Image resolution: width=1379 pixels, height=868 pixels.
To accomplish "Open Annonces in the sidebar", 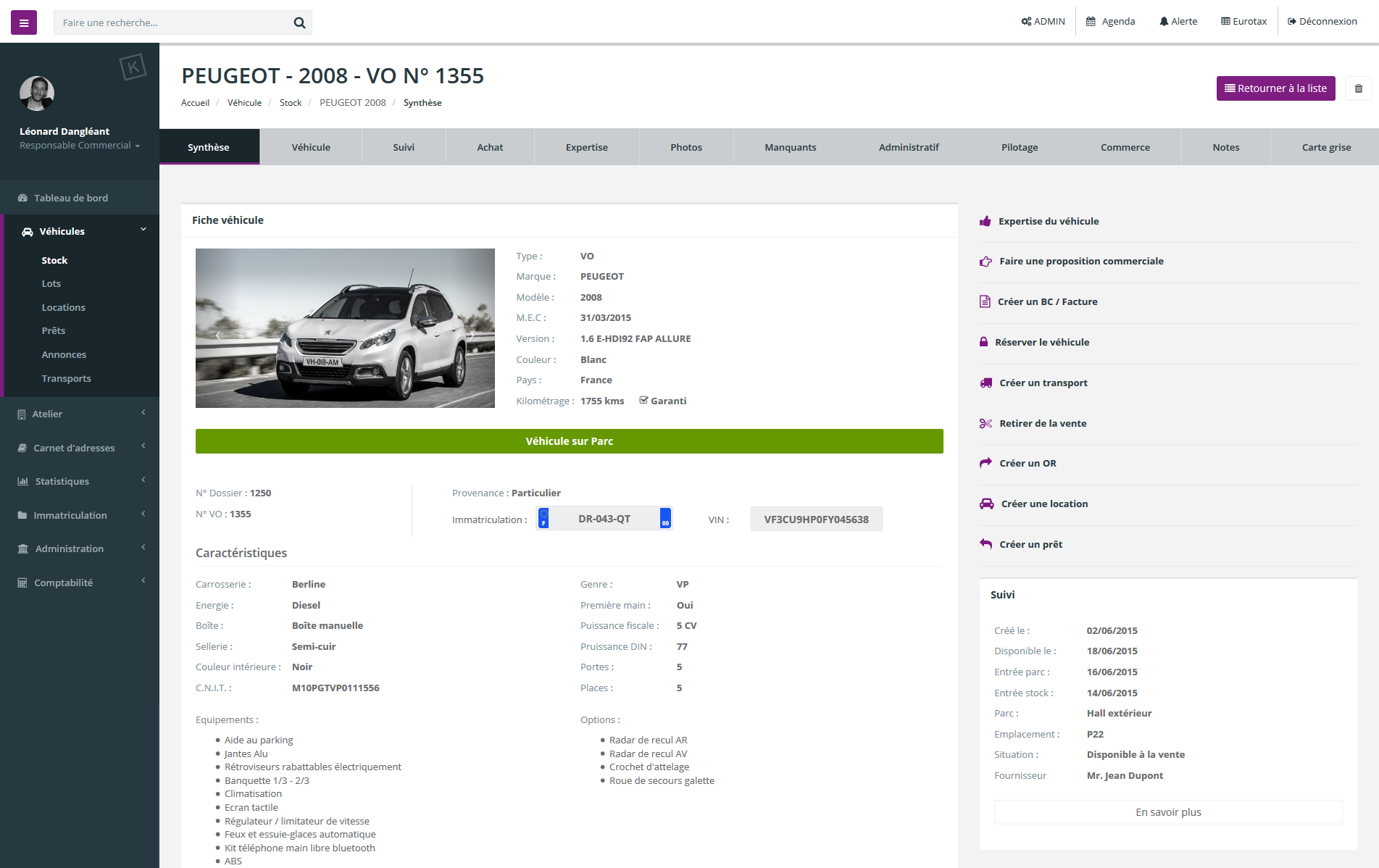I will (x=64, y=354).
